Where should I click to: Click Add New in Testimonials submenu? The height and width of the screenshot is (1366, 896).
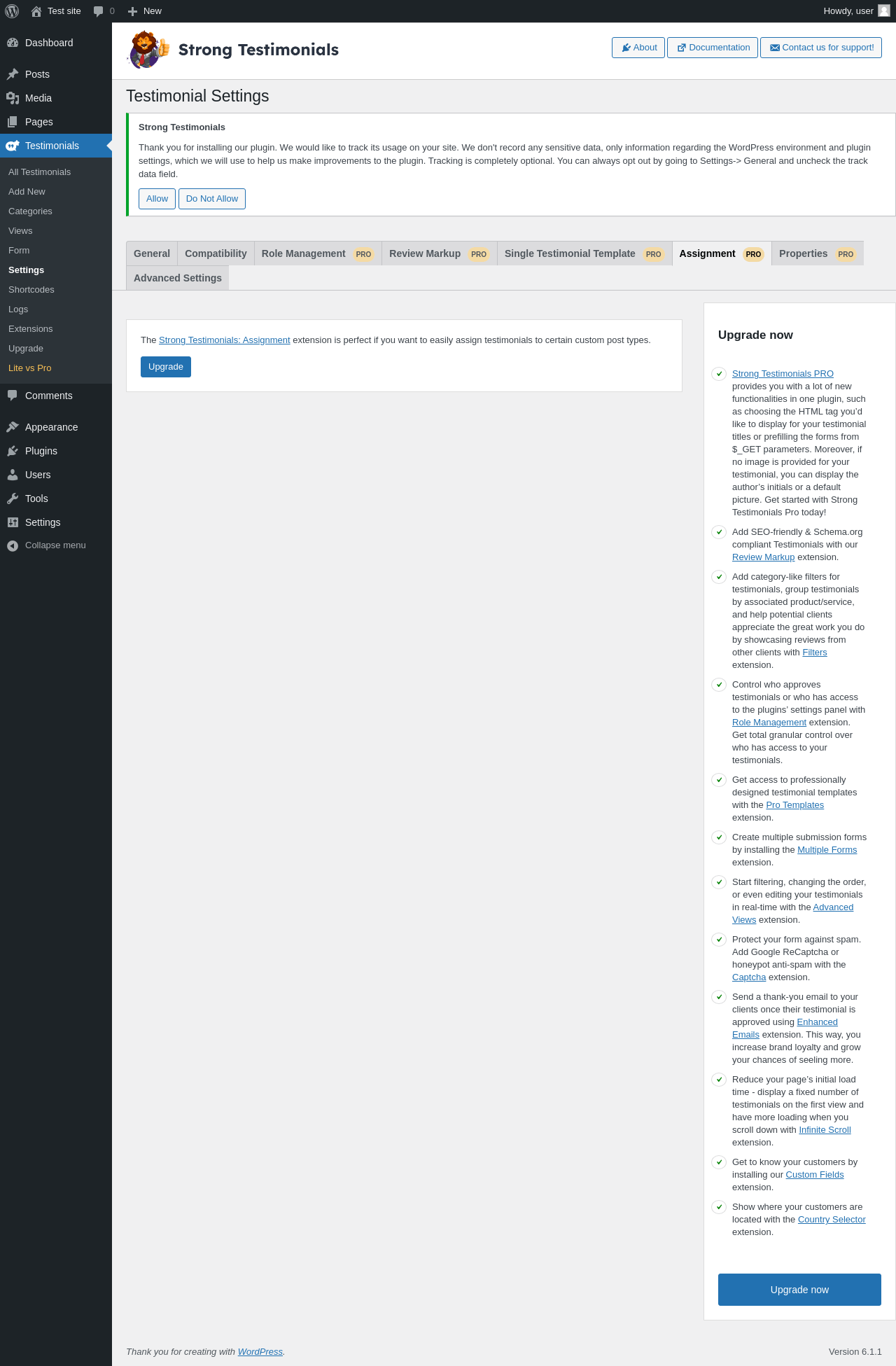(27, 192)
